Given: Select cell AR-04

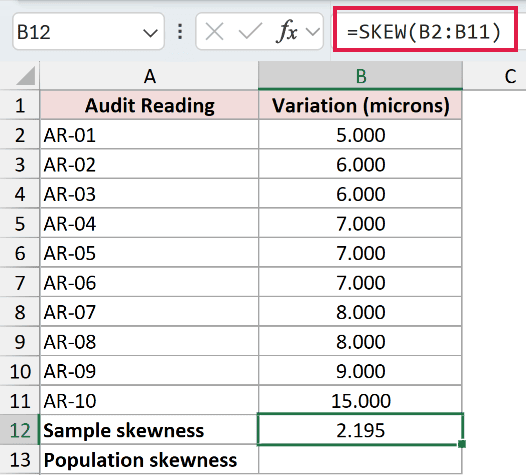Looking at the screenshot, I should pyautogui.click(x=149, y=223).
